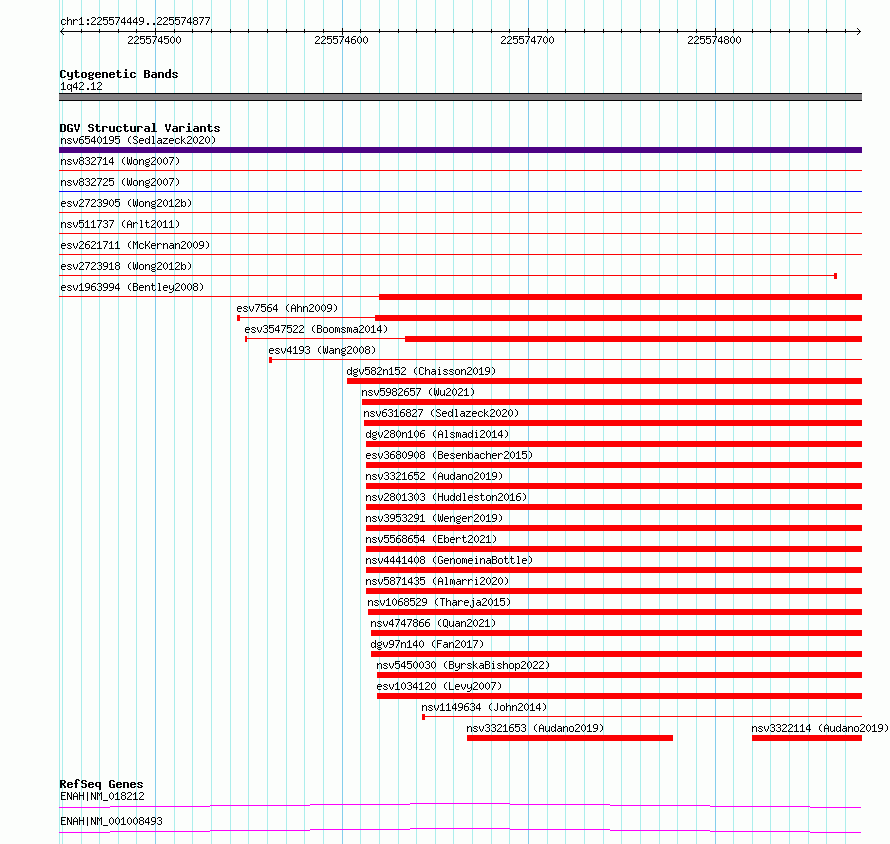The image size is (890, 844).
Task: Open nsv2801303 (Huddleston2016) variant label
Action: pyautogui.click(x=446, y=497)
